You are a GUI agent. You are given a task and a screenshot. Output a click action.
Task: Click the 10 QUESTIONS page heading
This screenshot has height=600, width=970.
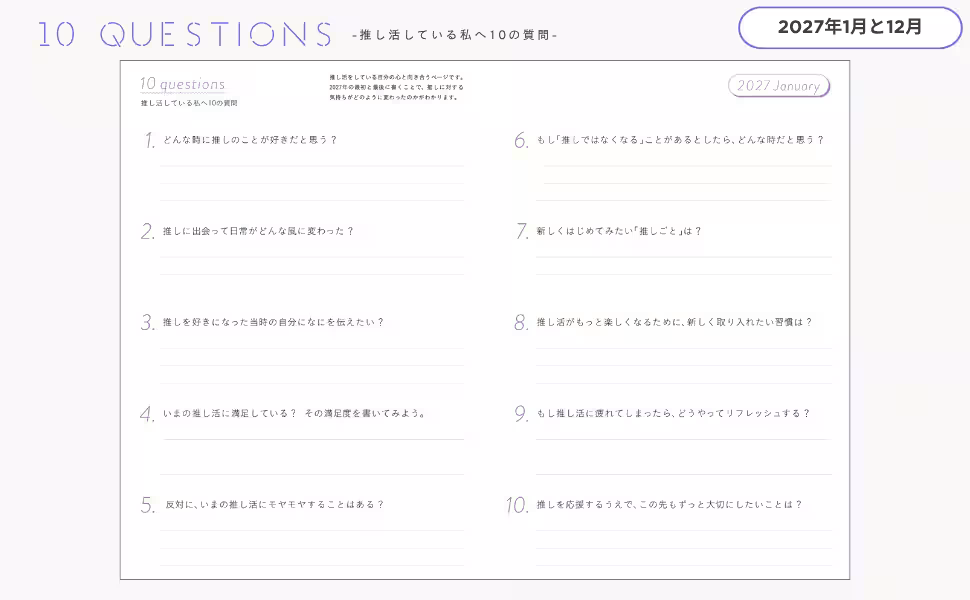coord(185,34)
